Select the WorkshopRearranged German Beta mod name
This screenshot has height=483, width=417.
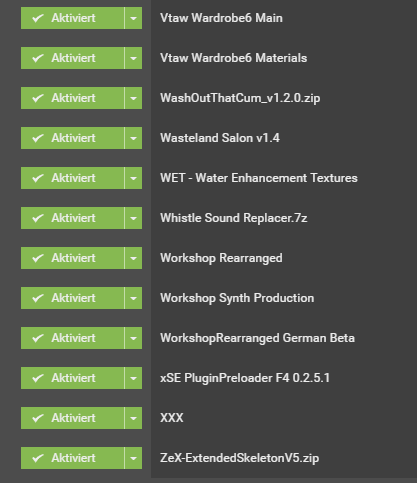(x=257, y=338)
